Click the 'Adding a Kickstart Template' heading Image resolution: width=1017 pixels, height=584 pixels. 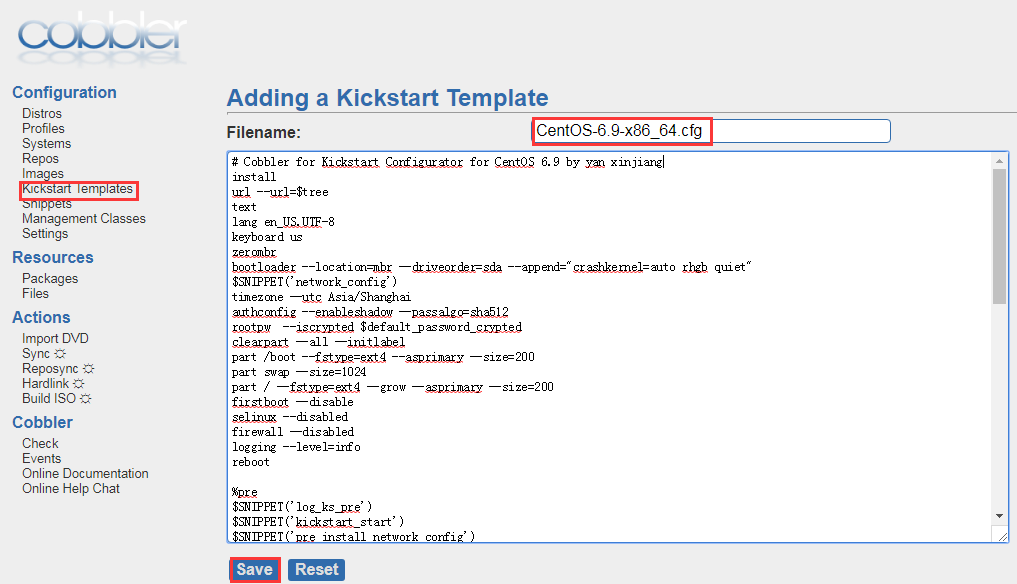[387, 98]
